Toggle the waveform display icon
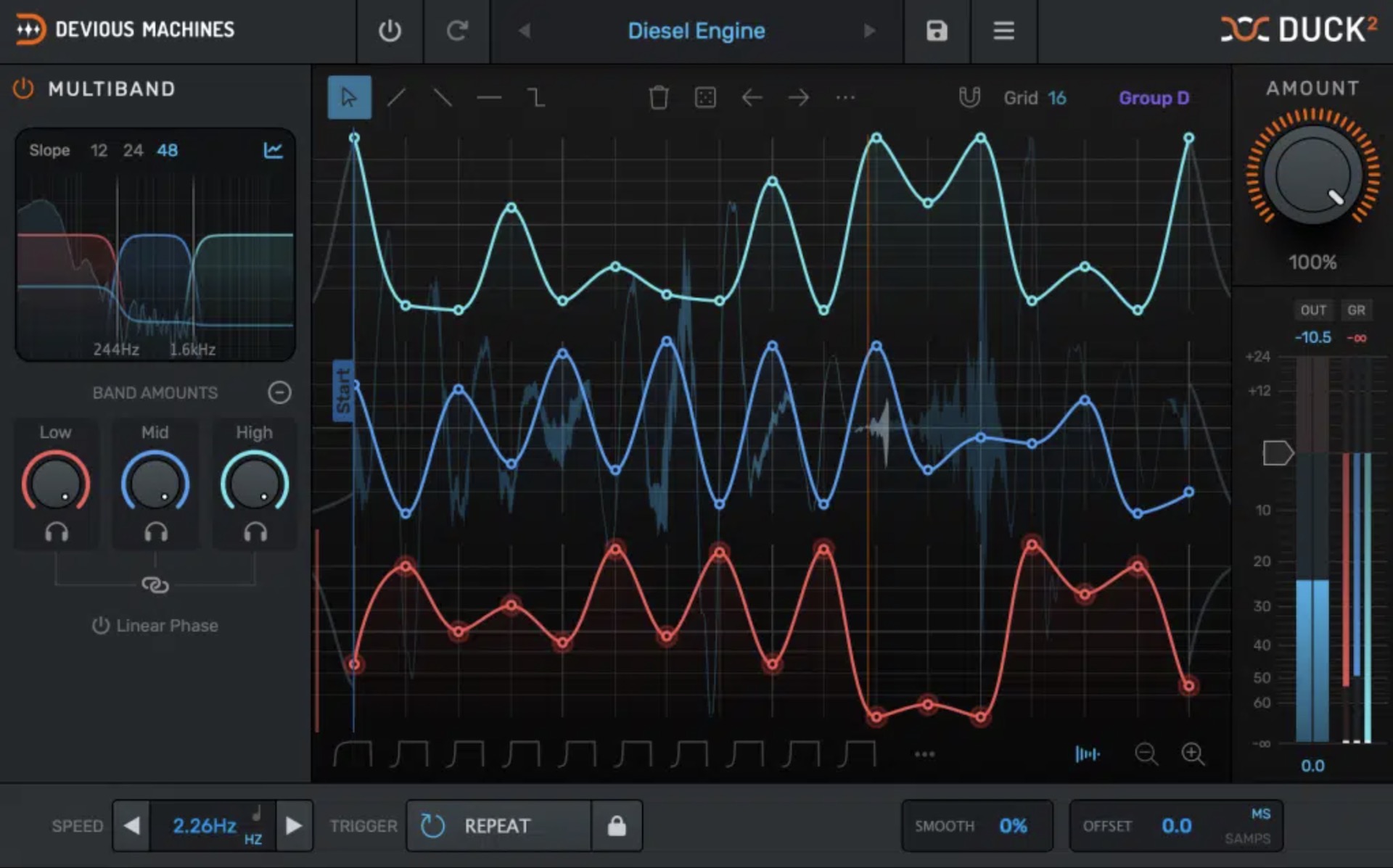The height and width of the screenshot is (868, 1393). (x=1088, y=754)
